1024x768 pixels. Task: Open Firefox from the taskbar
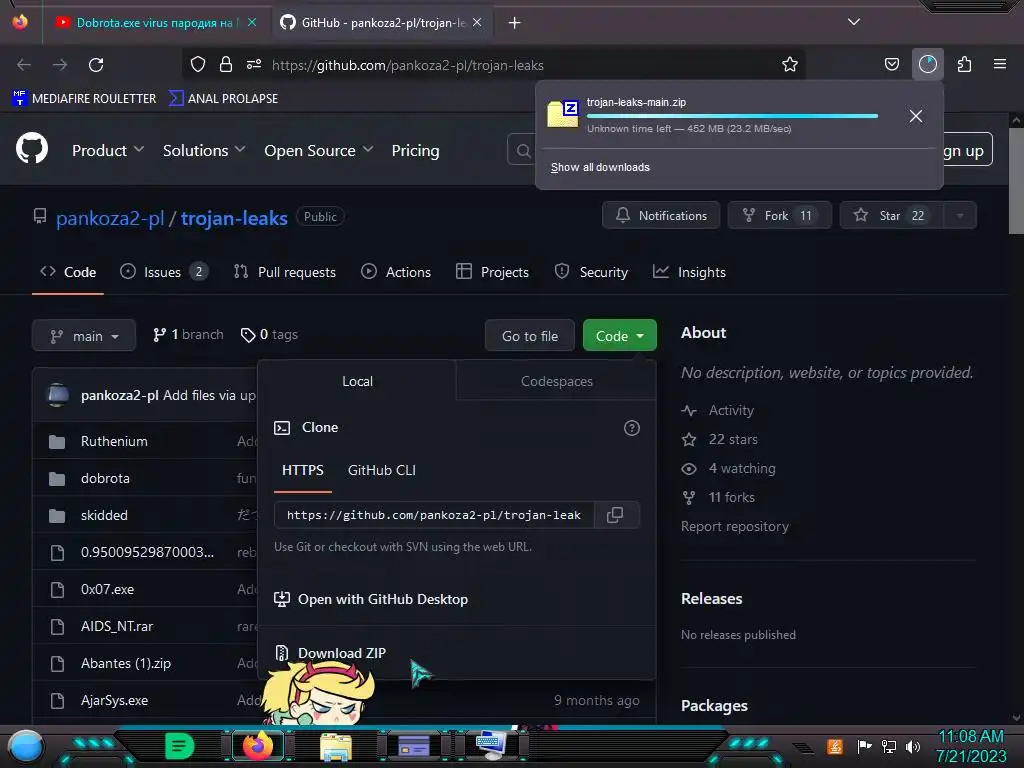(x=258, y=745)
